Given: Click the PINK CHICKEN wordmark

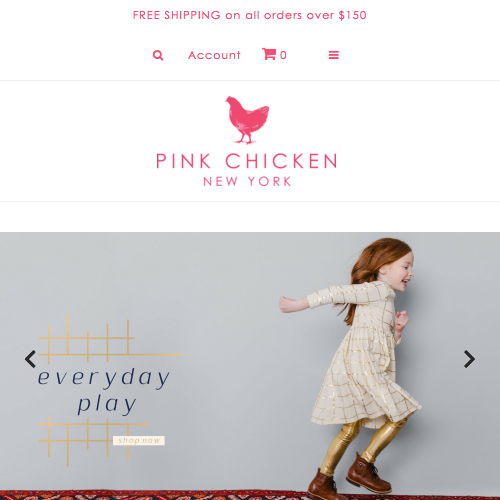Looking at the screenshot, I should [x=247, y=161].
